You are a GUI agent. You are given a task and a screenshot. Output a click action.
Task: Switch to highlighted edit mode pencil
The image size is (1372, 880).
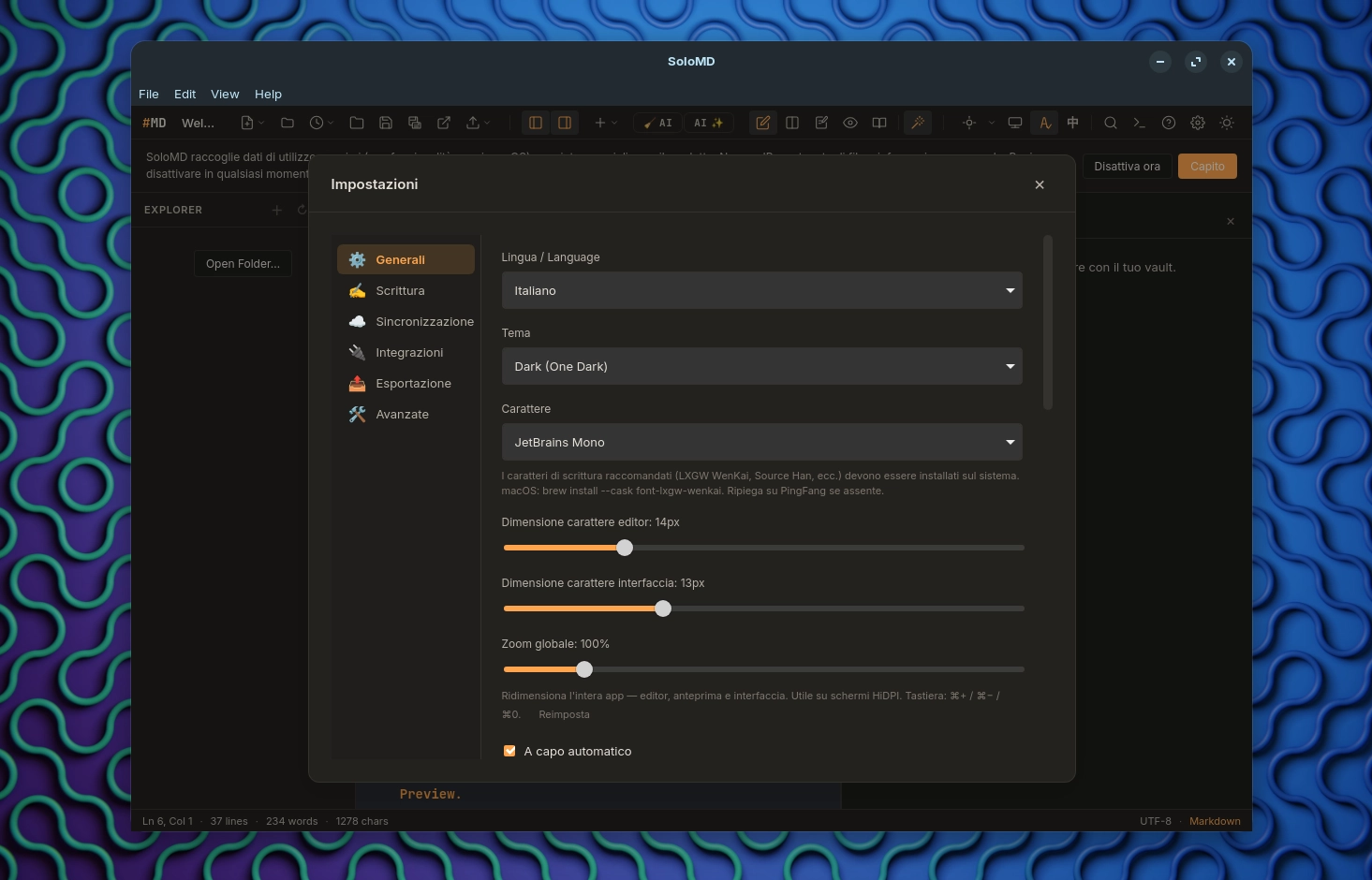pyautogui.click(x=763, y=123)
